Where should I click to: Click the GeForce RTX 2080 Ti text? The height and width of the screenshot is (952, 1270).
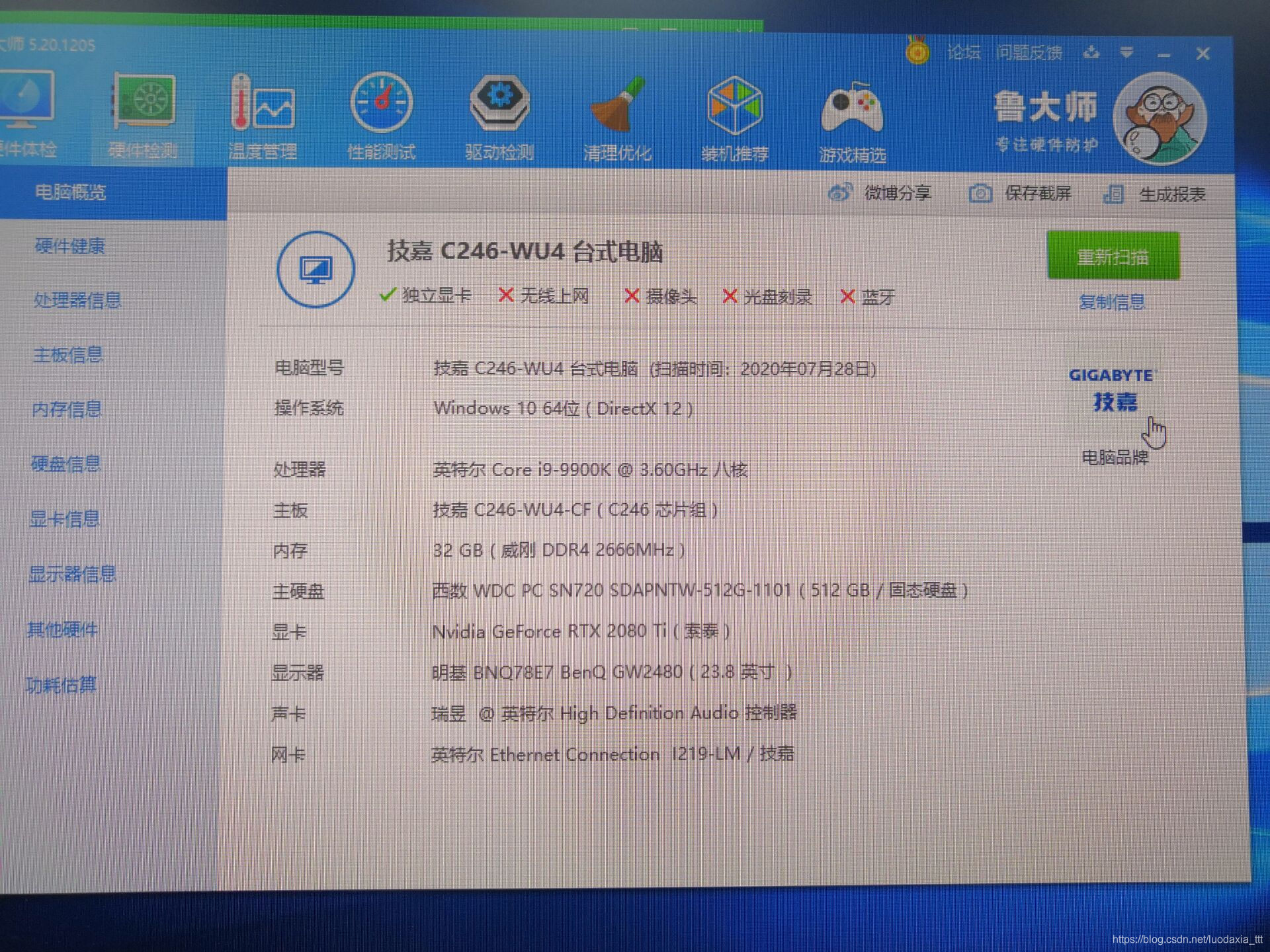click(581, 631)
